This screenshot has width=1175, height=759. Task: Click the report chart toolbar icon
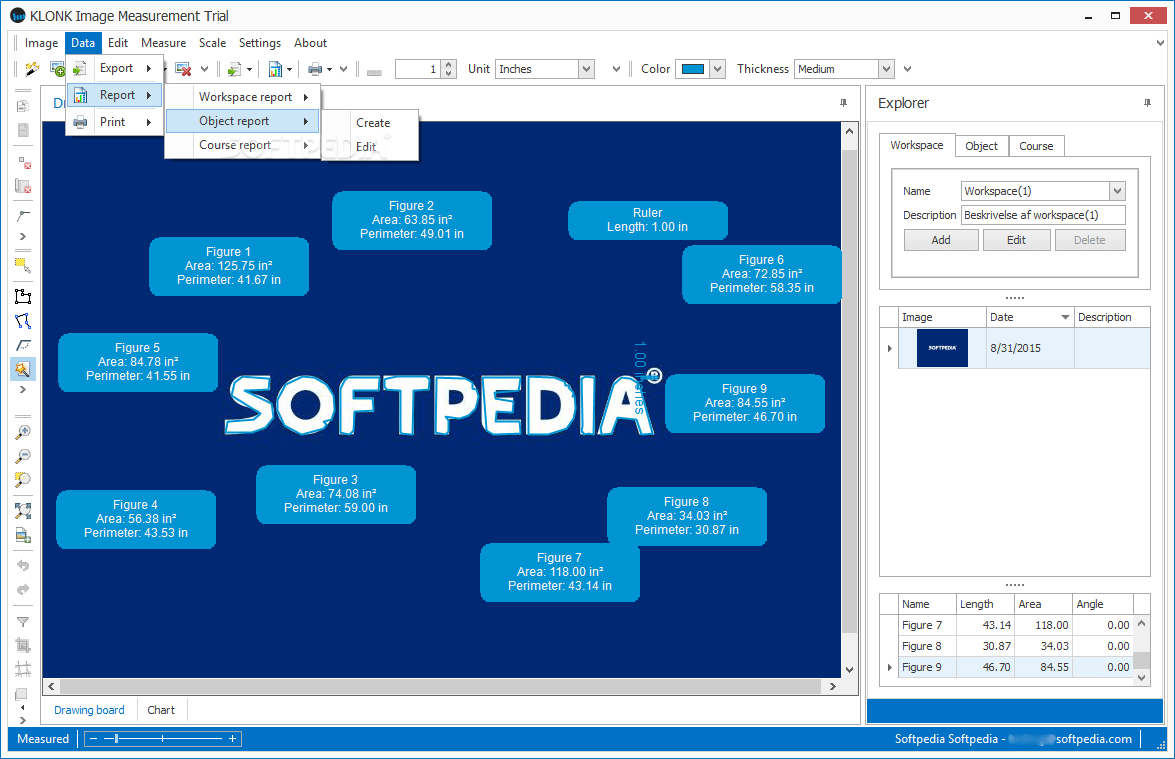click(275, 69)
